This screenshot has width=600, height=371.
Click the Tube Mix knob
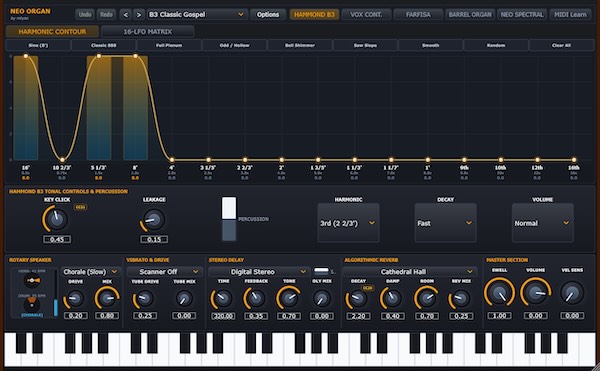coord(184,299)
